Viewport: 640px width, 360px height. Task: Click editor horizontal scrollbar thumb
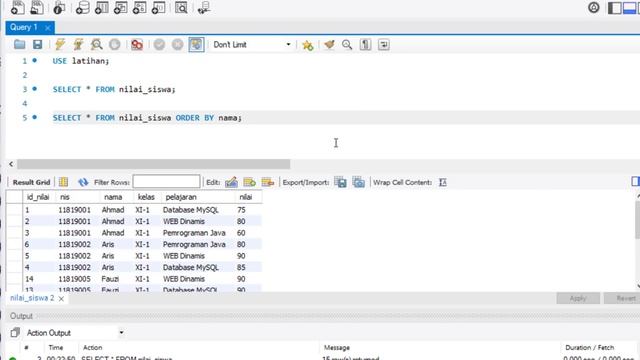153,164
